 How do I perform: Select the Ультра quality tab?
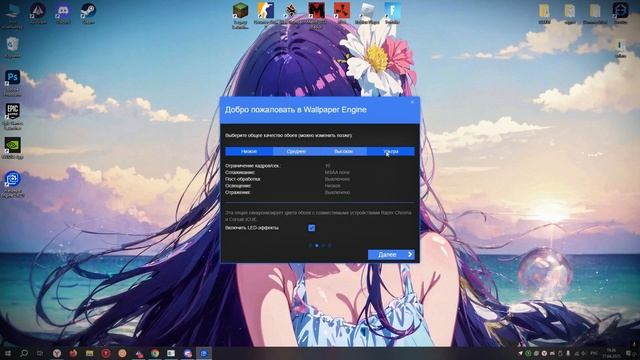pyautogui.click(x=391, y=151)
